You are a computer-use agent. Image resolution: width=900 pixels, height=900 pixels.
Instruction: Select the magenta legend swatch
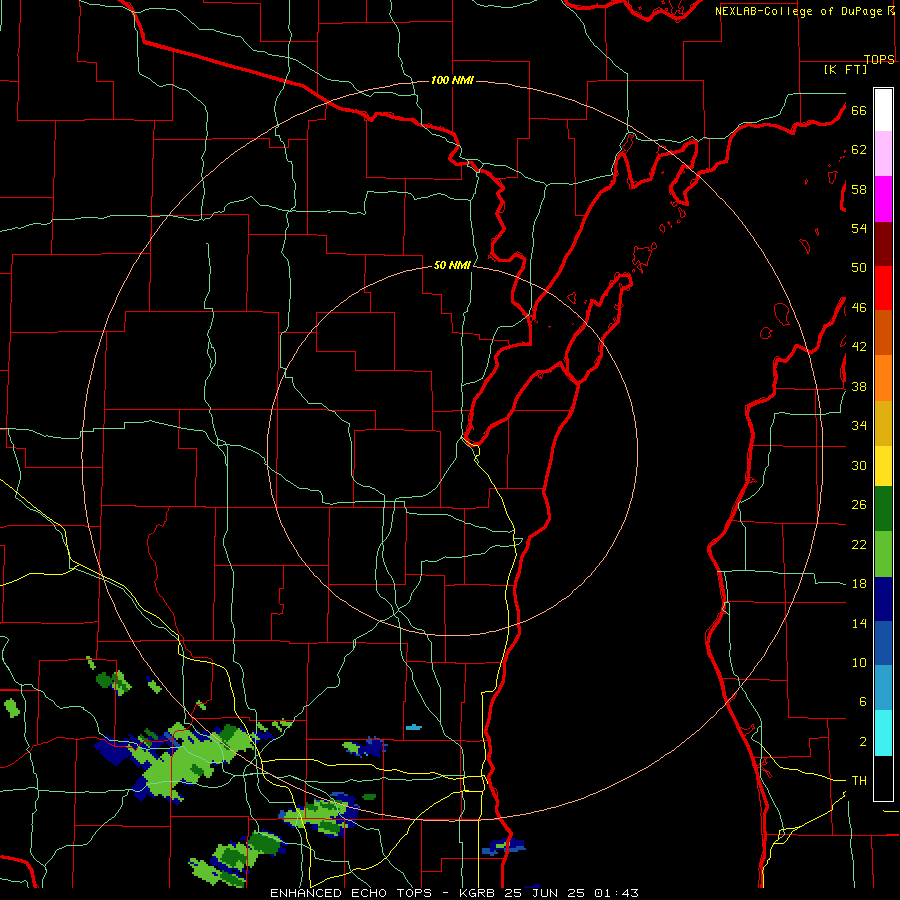883,199
